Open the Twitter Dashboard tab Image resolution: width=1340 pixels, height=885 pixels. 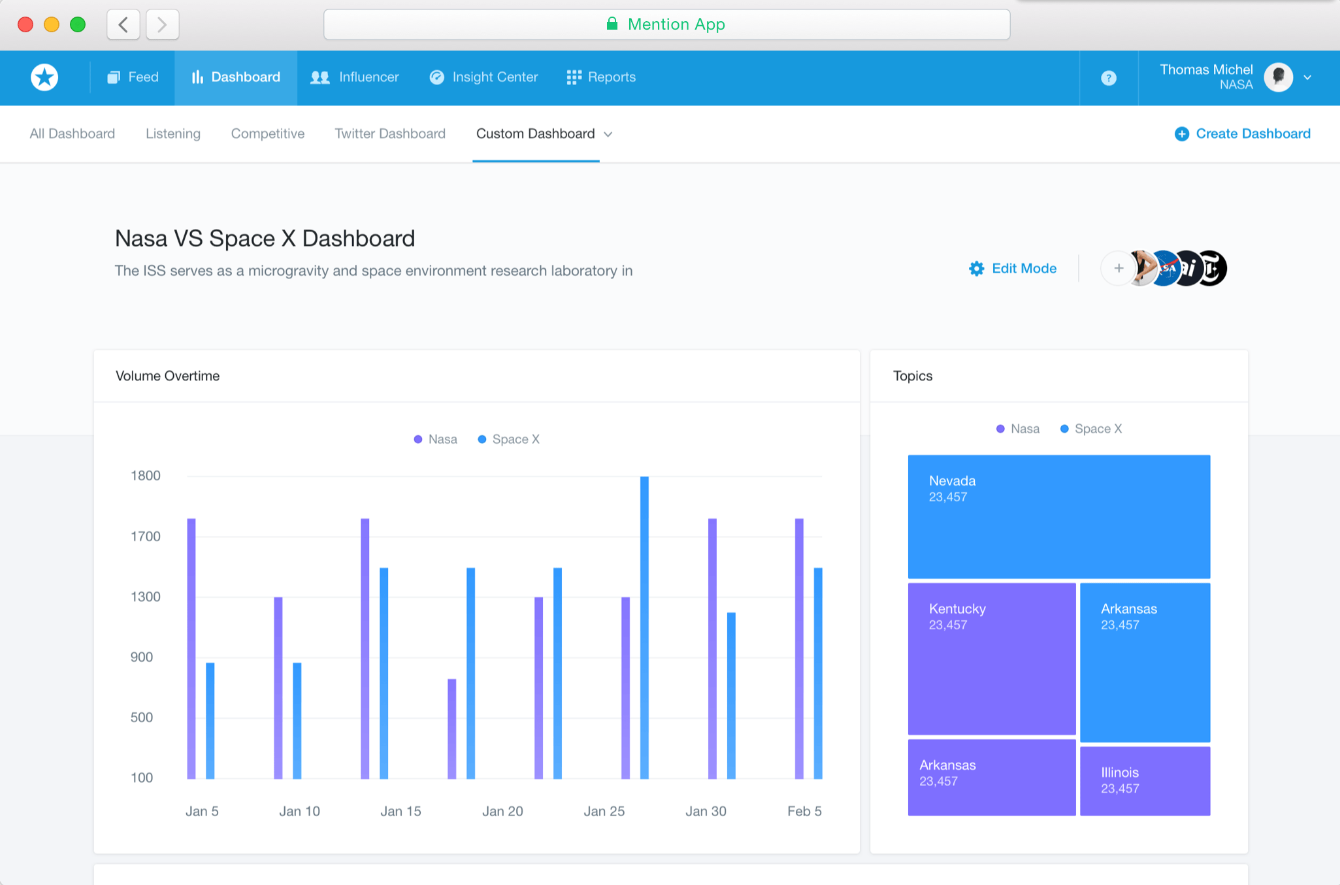click(x=390, y=134)
